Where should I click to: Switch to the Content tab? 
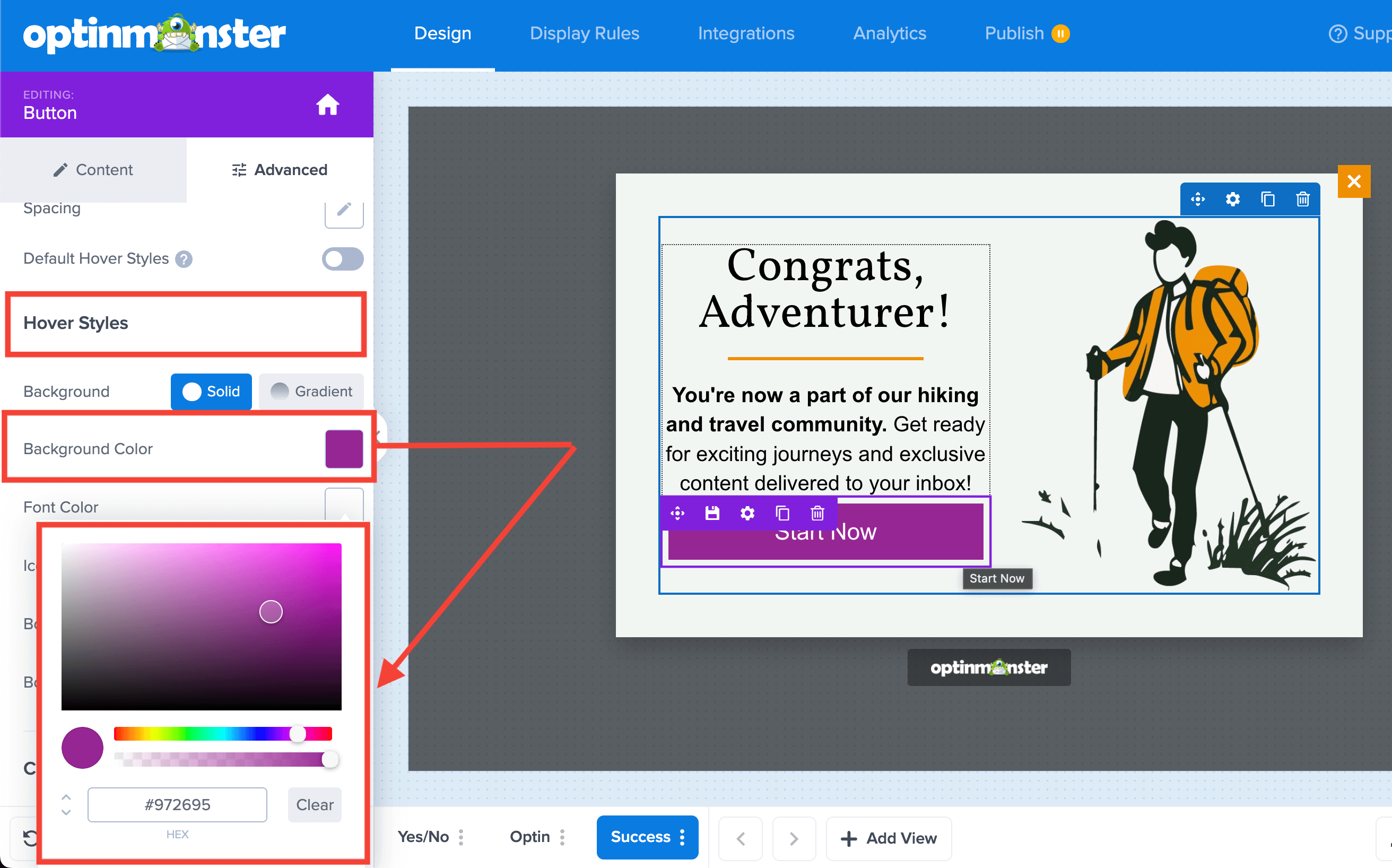(93, 170)
